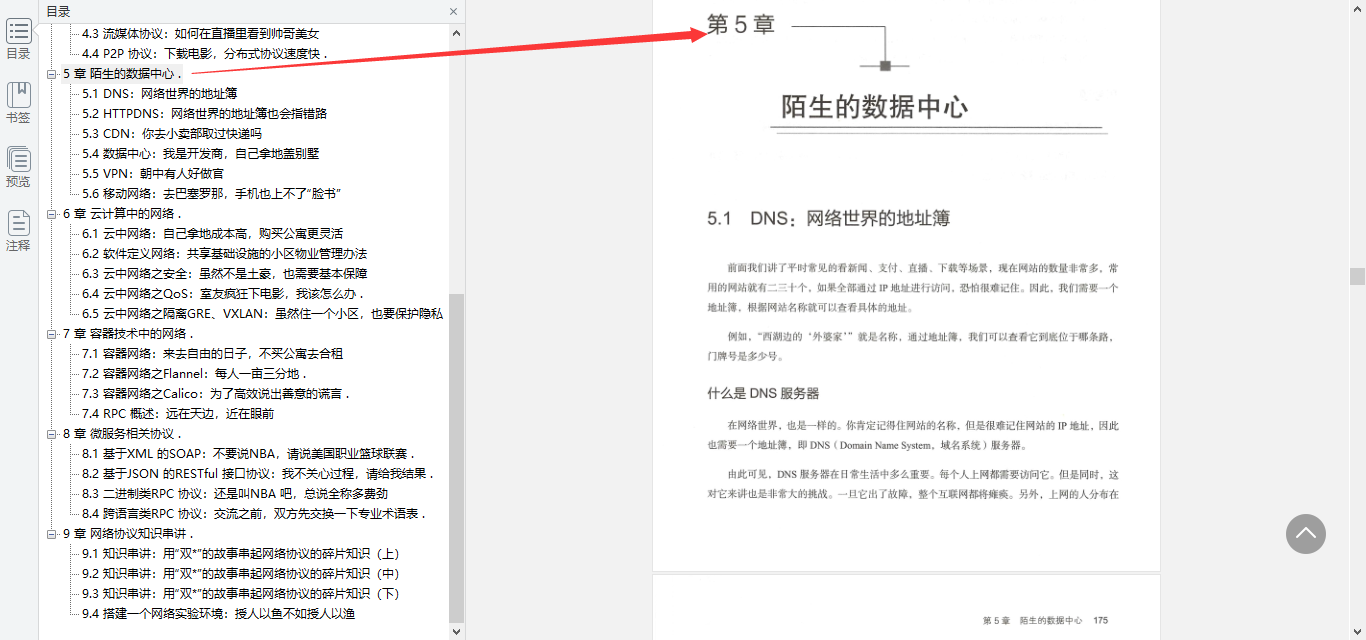Open section 4.4 P2P 协议

click(x=206, y=54)
